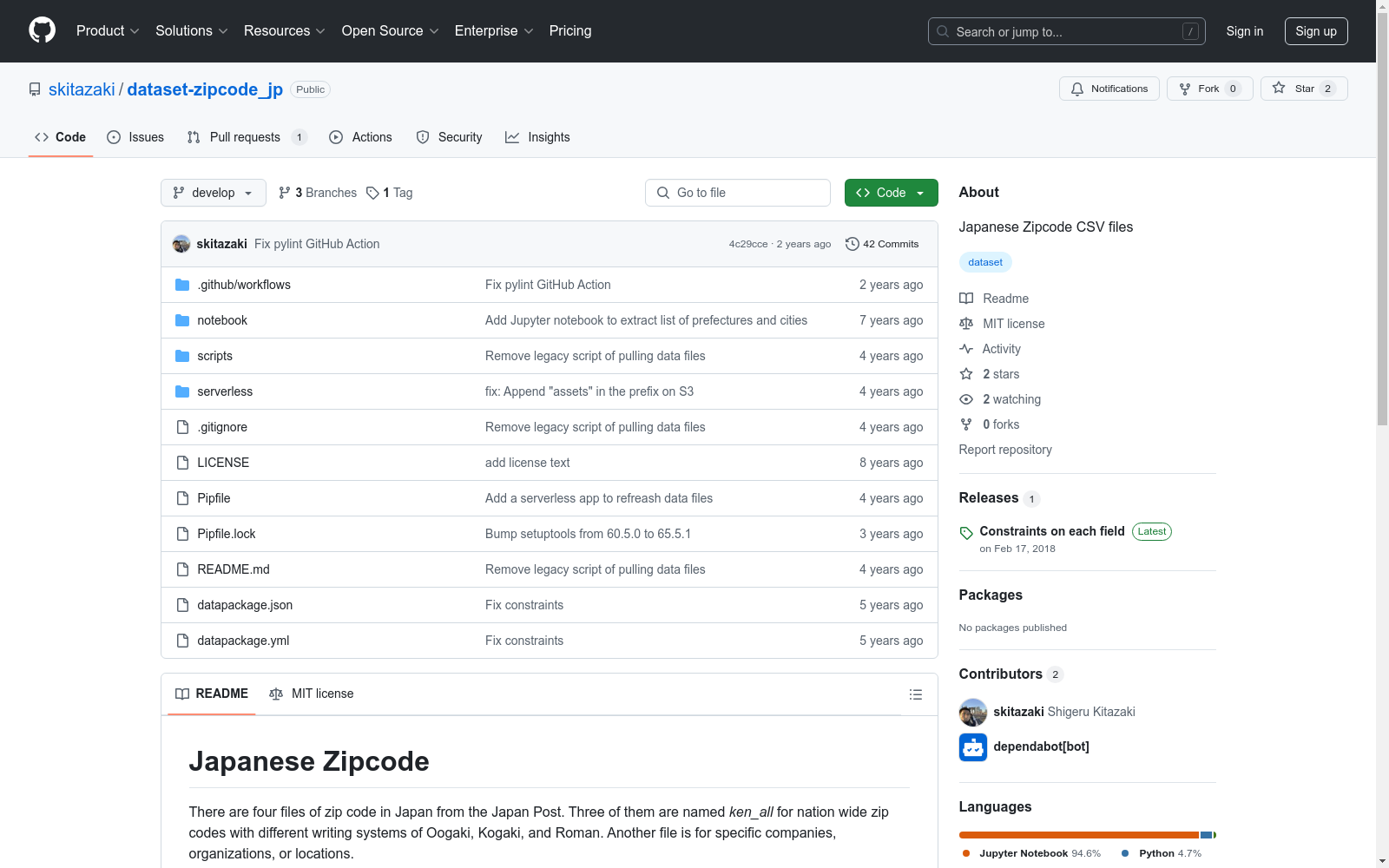
Task: Click the Sign in link
Action: tap(1245, 31)
